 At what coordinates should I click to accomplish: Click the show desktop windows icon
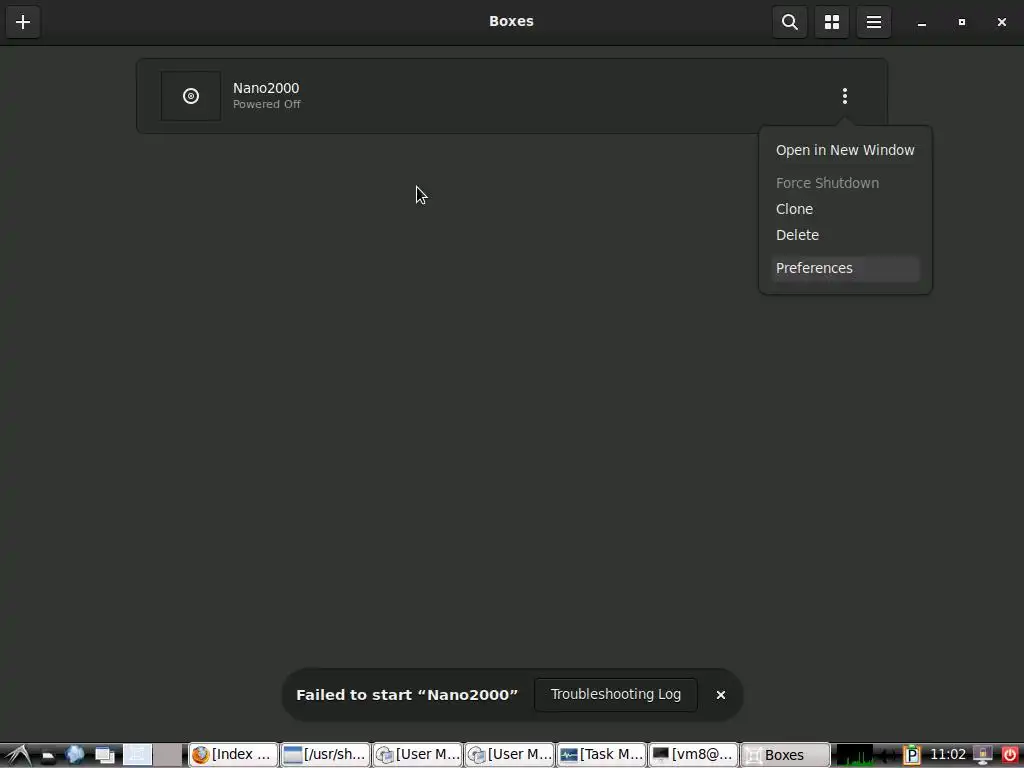[104, 756]
